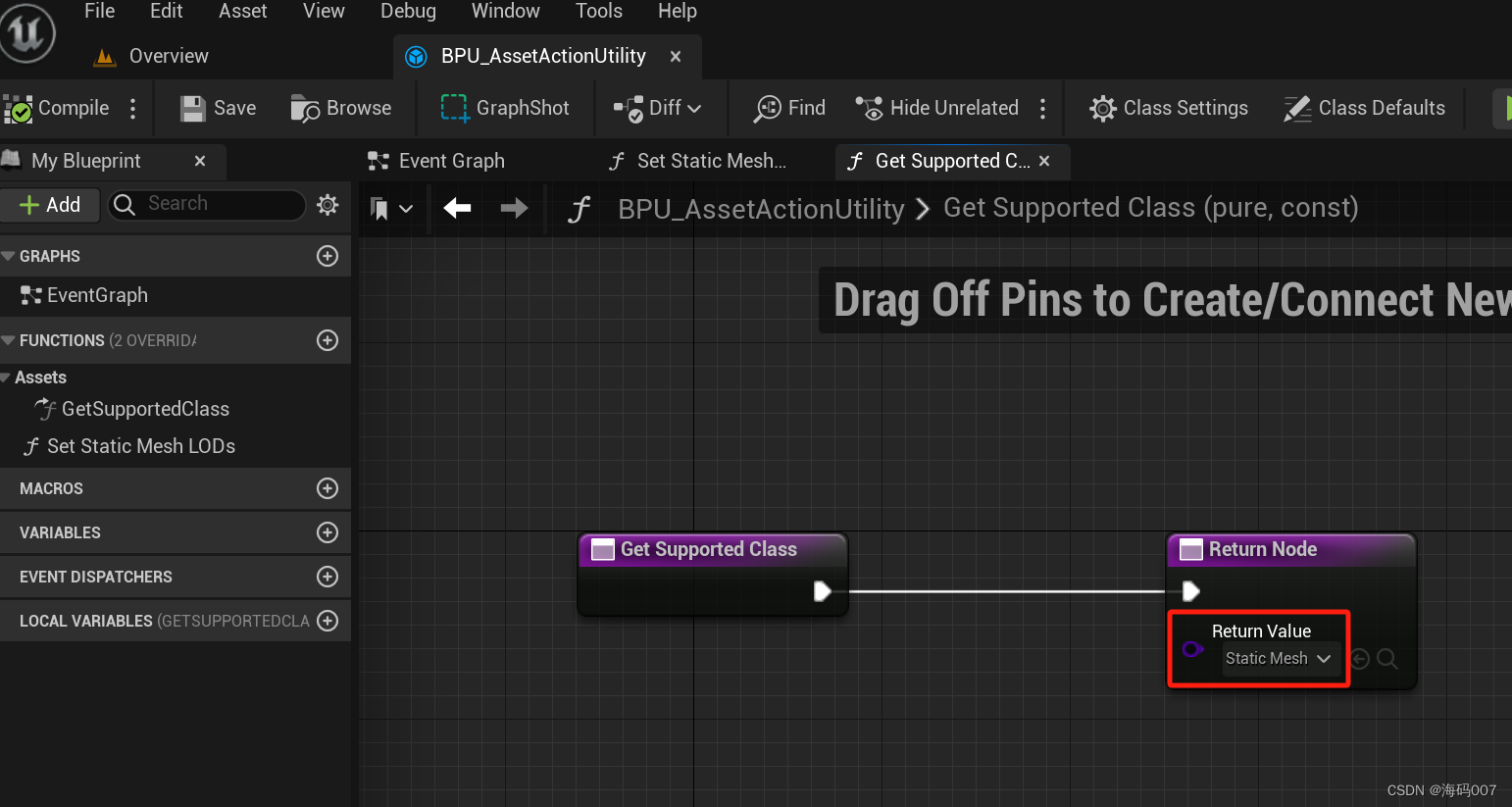This screenshot has height=807, width=1512.
Task: Add a new local variable
Action: point(328,621)
